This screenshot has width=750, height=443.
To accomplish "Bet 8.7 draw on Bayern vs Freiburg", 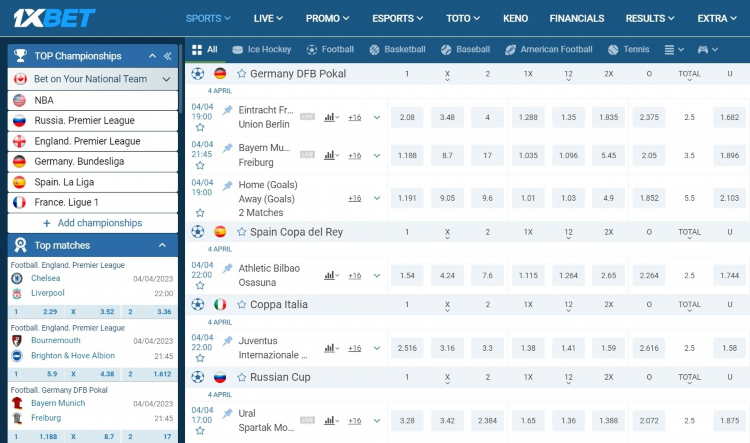I will pyautogui.click(x=447, y=155).
